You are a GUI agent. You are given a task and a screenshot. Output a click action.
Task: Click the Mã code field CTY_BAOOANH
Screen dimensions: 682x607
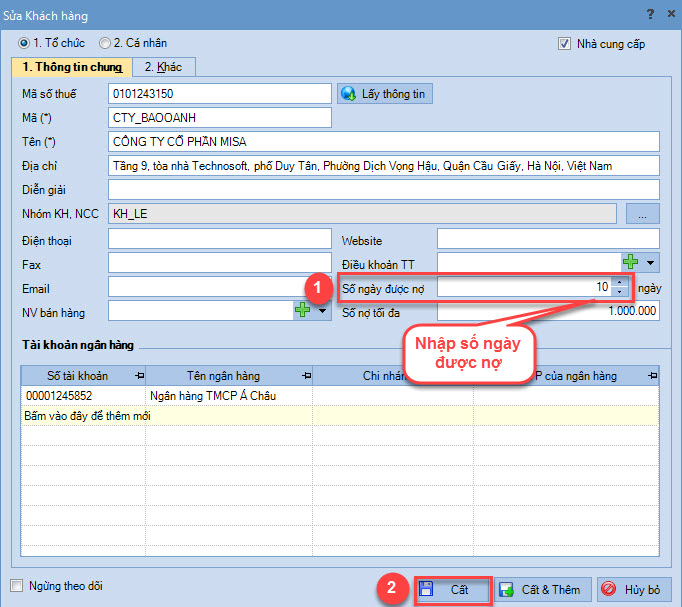click(220, 118)
